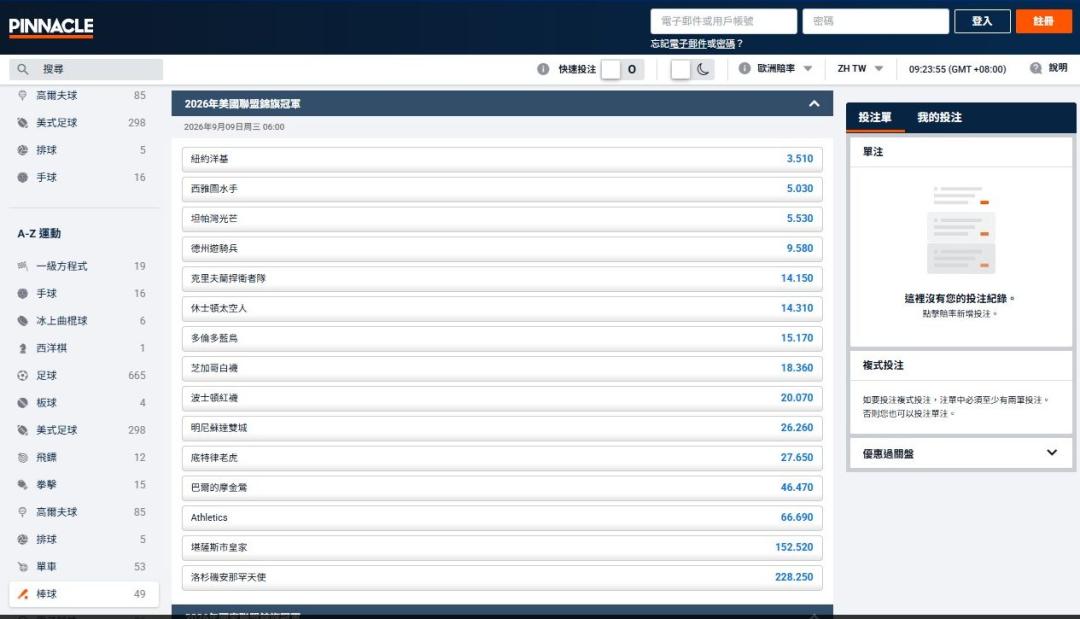
Task: Select the 足球 soccer icon
Action: [x=23, y=375]
